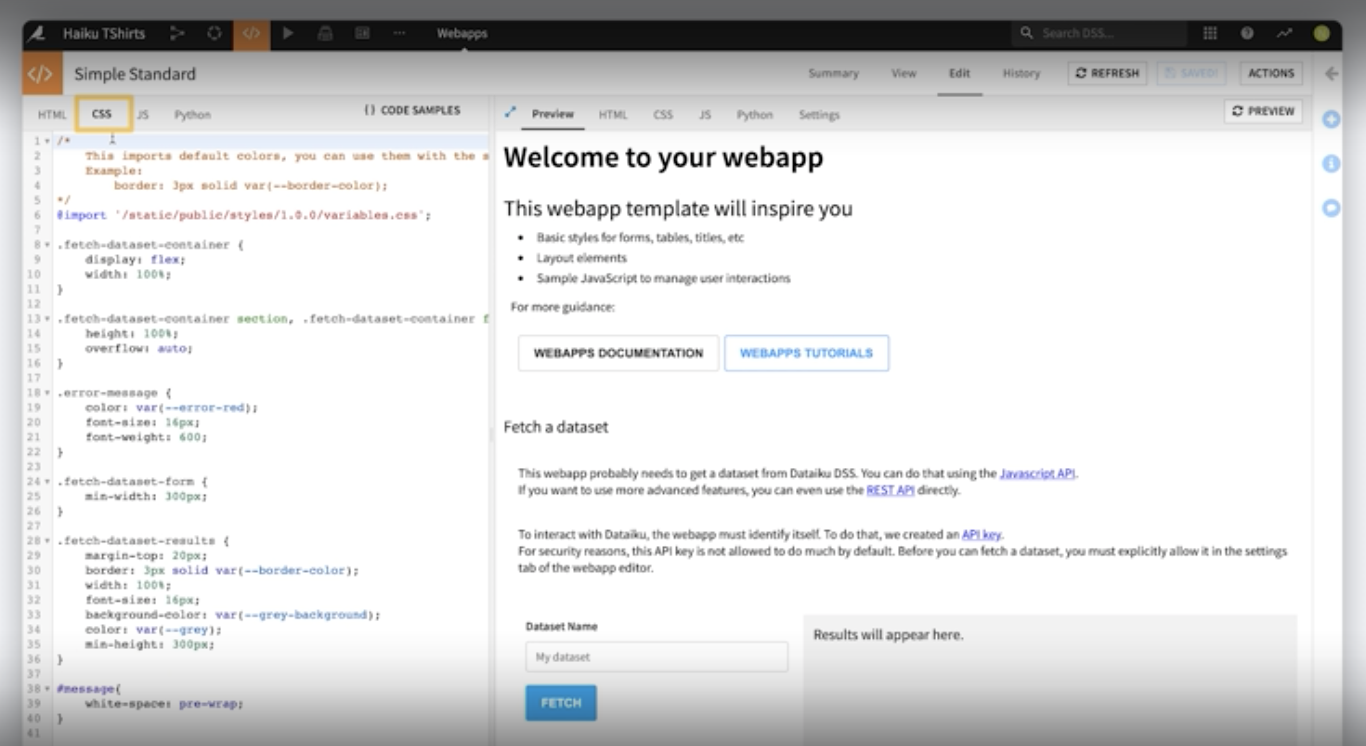Viewport: 1366px width, 746px height.
Task: Click the blue FETCH button
Action: click(x=561, y=703)
